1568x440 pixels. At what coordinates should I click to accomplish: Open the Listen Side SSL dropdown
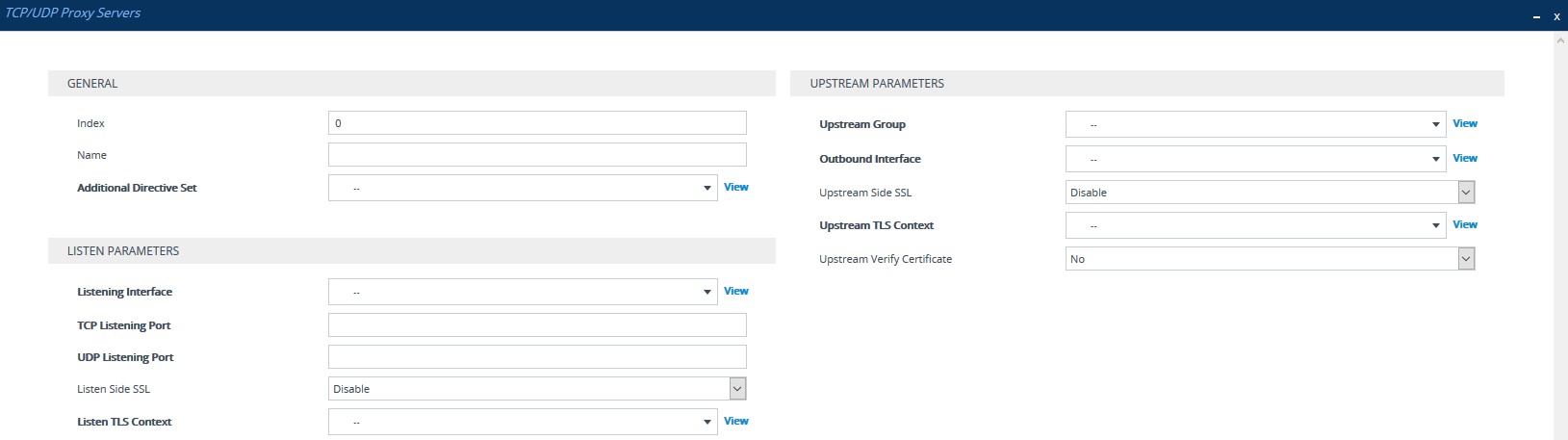point(536,389)
